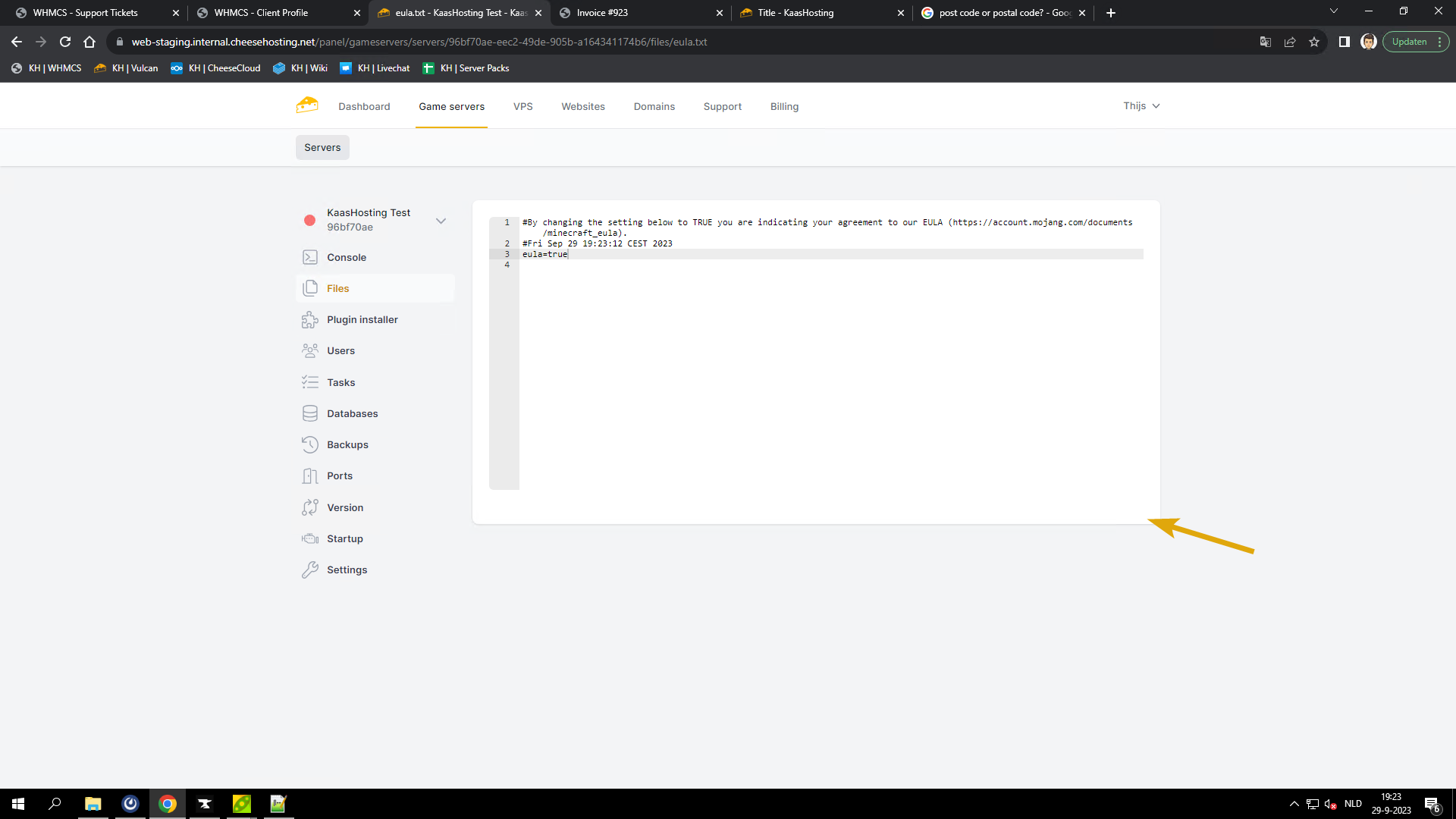
Task: Expand the KaasHosting Test server chevron
Action: point(441,221)
